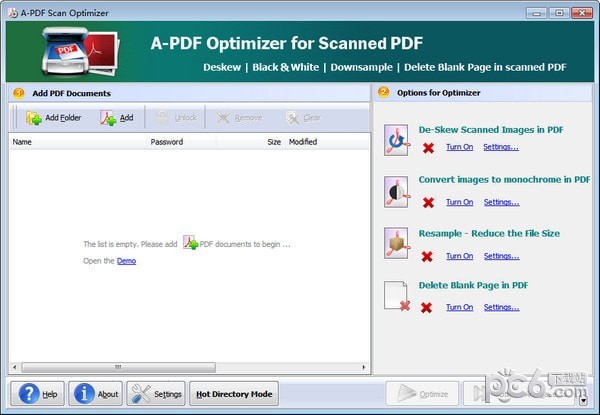The image size is (600, 415).
Task: Click the Resample - Reduce the File Size heading
Action: click(x=489, y=234)
